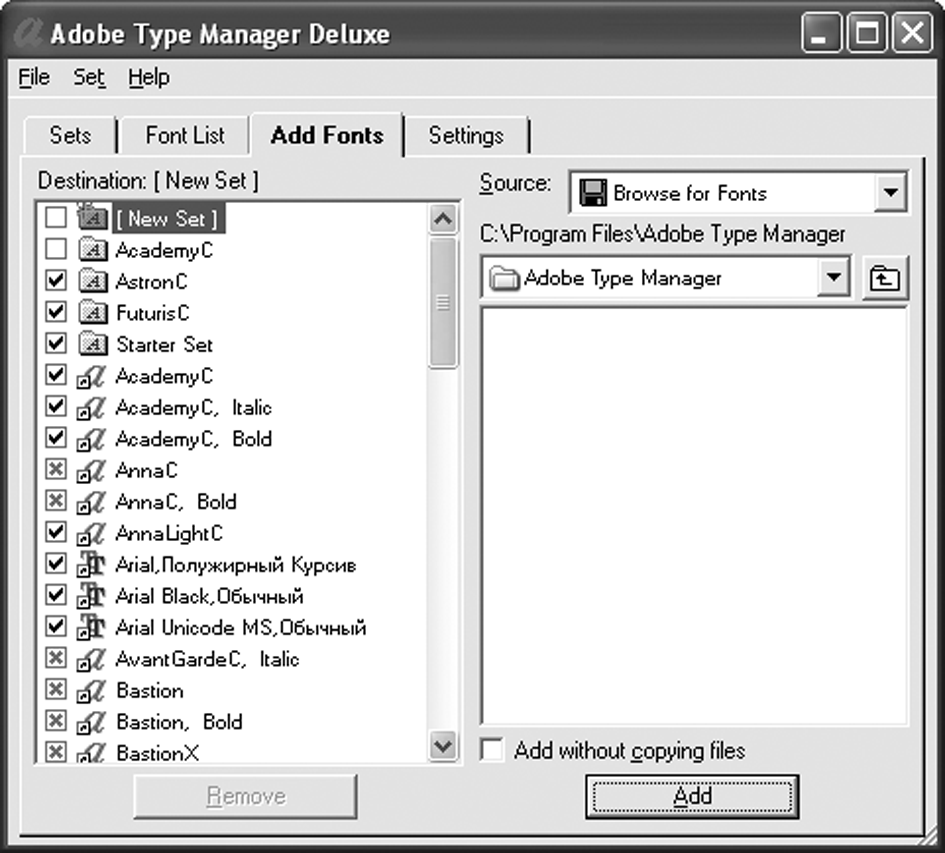The height and width of the screenshot is (853, 945).
Task: Maximize the Adobe Type Manager window
Action: pyautogui.click(x=867, y=34)
